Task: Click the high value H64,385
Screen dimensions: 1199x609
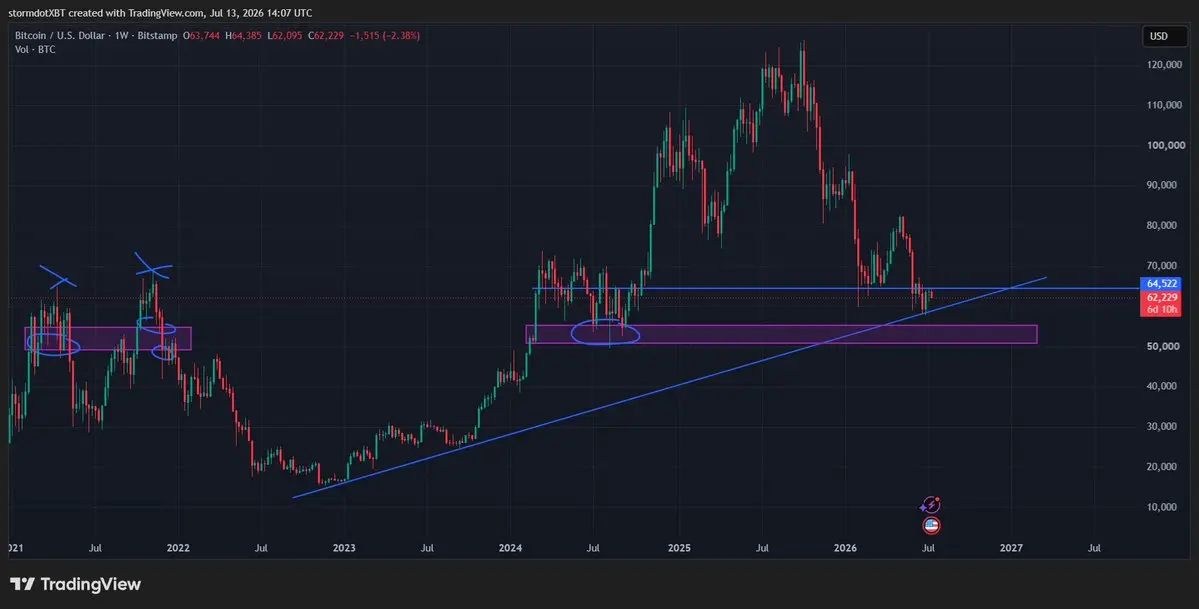Action: [244, 35]
